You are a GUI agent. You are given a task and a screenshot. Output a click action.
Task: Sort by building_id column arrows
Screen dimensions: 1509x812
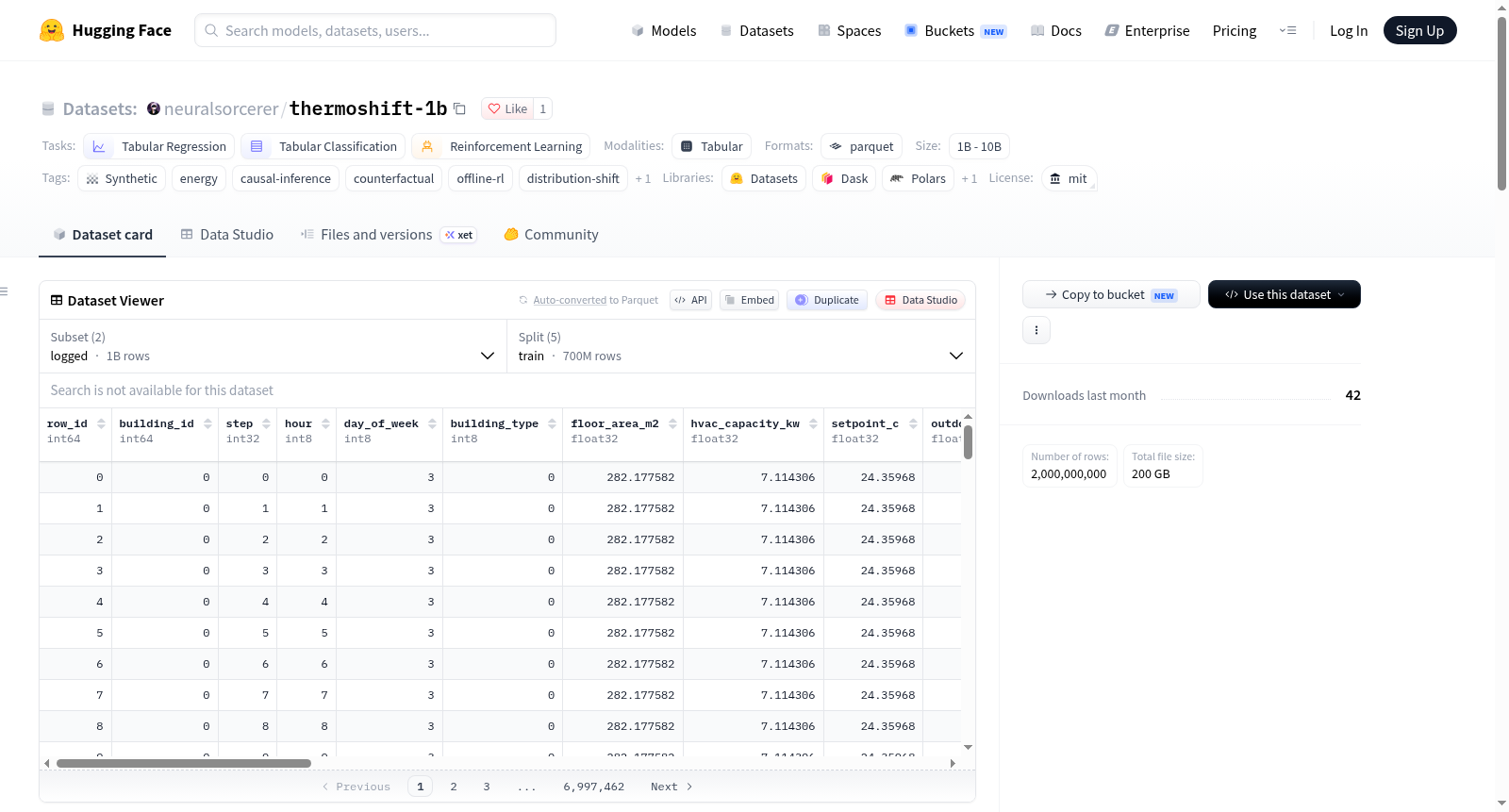207,423
